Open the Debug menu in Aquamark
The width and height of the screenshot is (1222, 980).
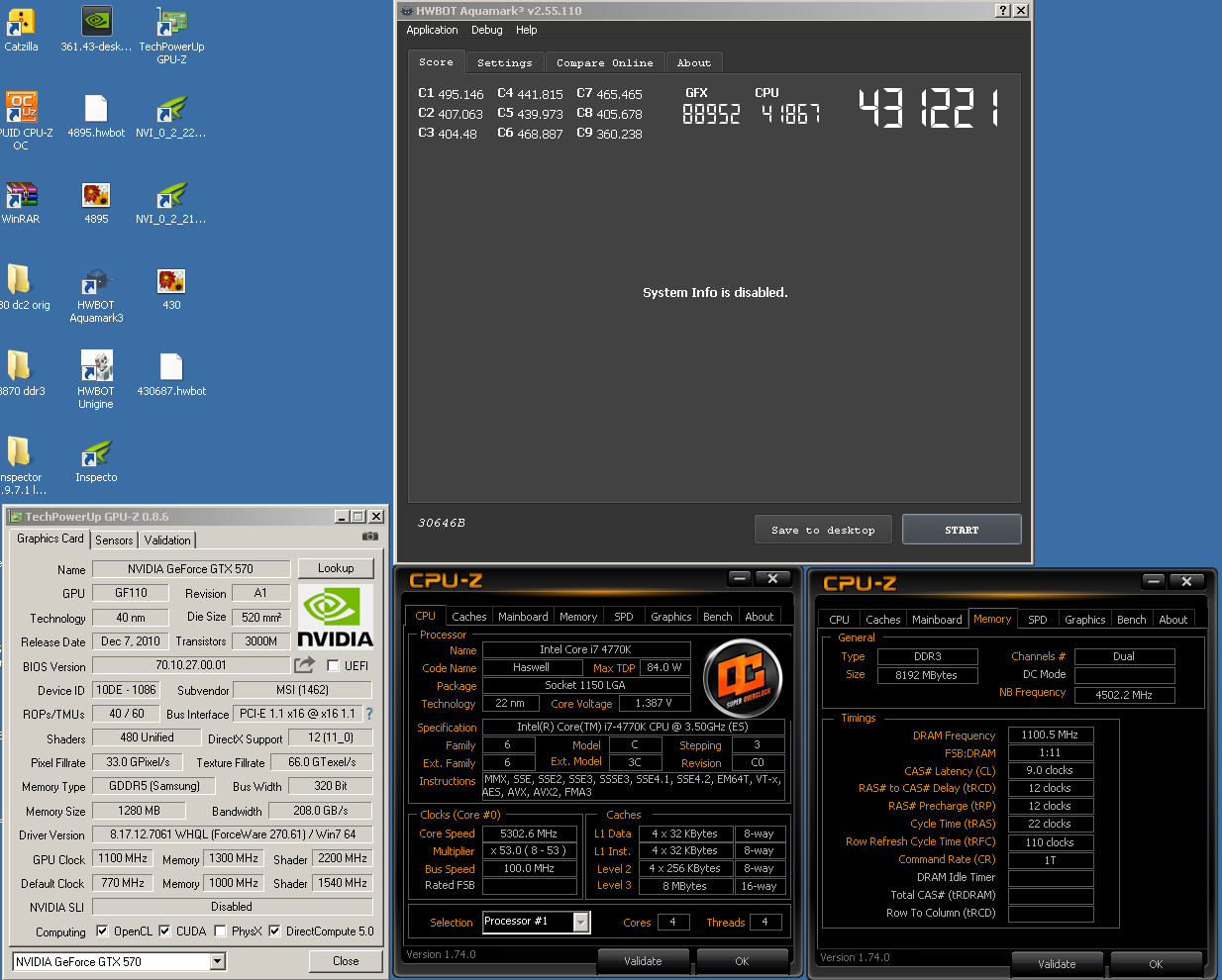486,31
